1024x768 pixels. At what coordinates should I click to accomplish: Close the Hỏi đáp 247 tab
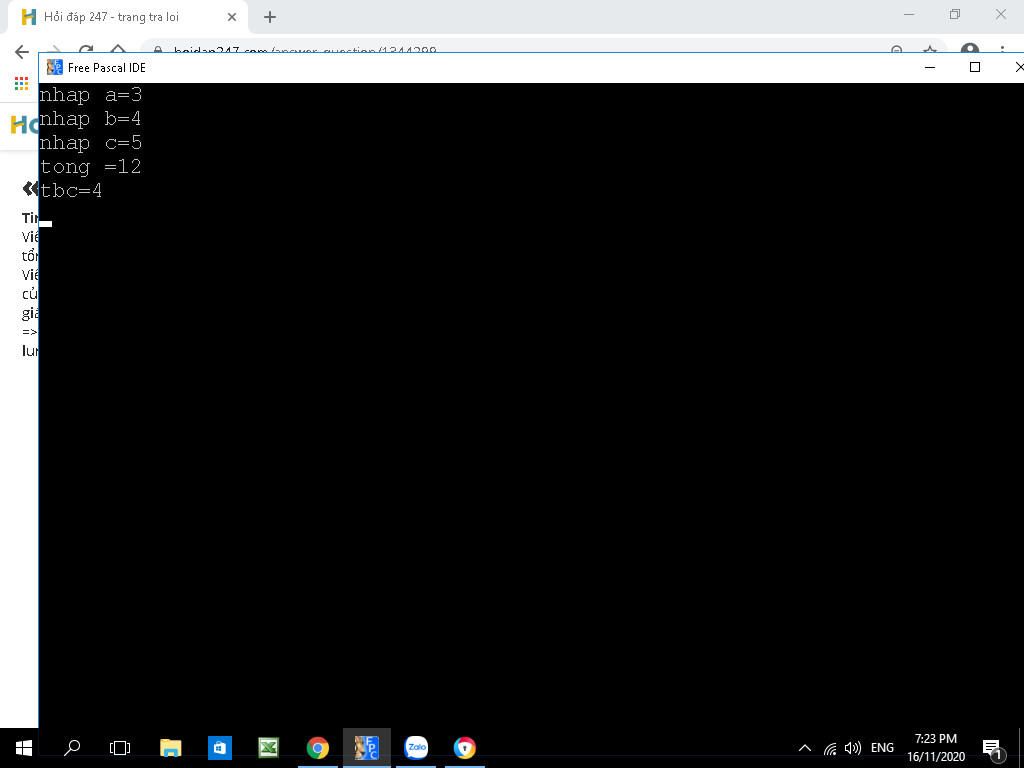point(232,17)
